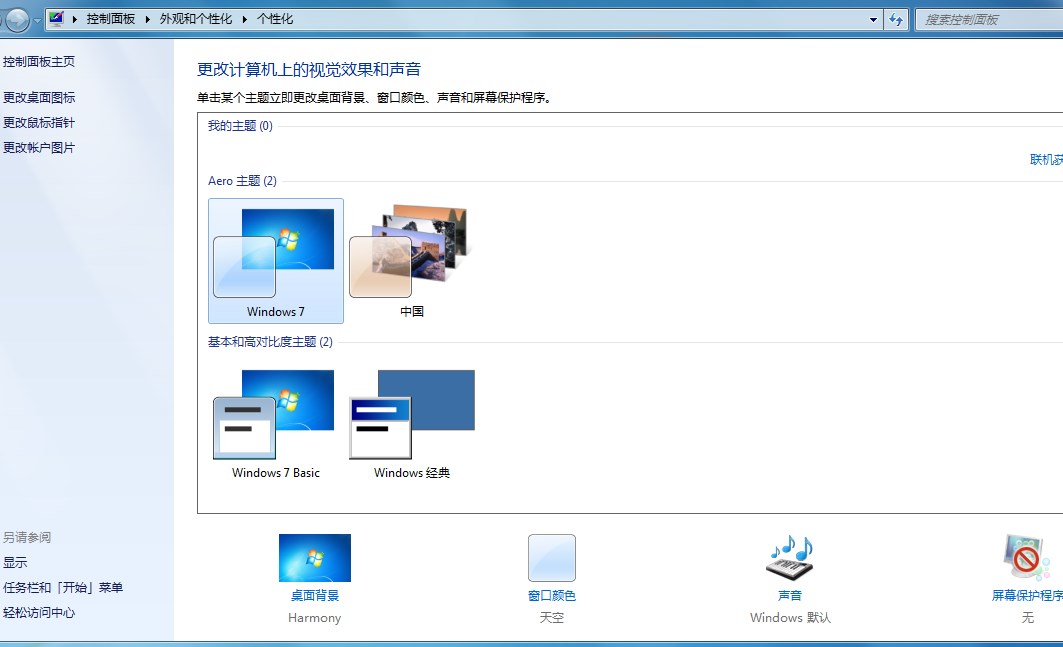The image size is (1063, 647).
Task: Click the 无 label under screen saver
Action: click(x=1028, y=618)
